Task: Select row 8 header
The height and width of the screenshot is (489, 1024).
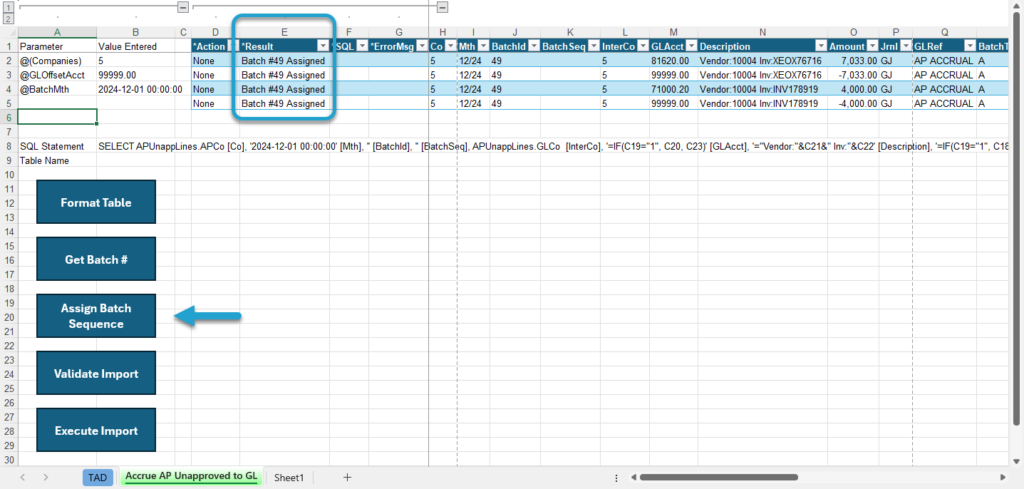Action: click(8, 146)
